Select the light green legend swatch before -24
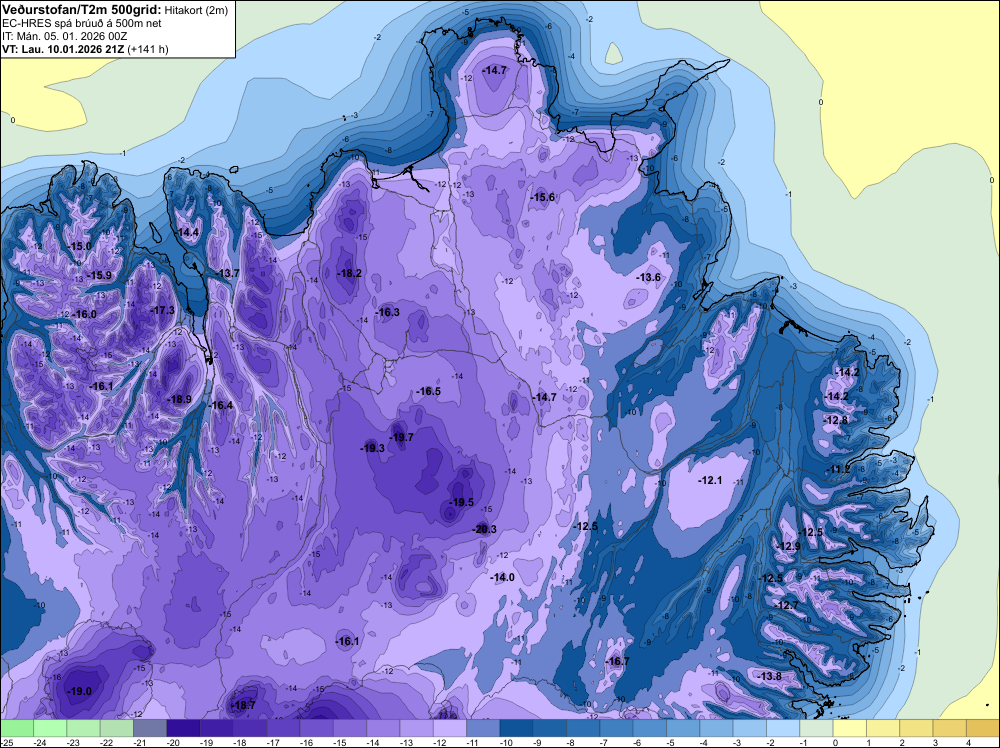Screen dimensions: 1000x748 coord(17,728)
